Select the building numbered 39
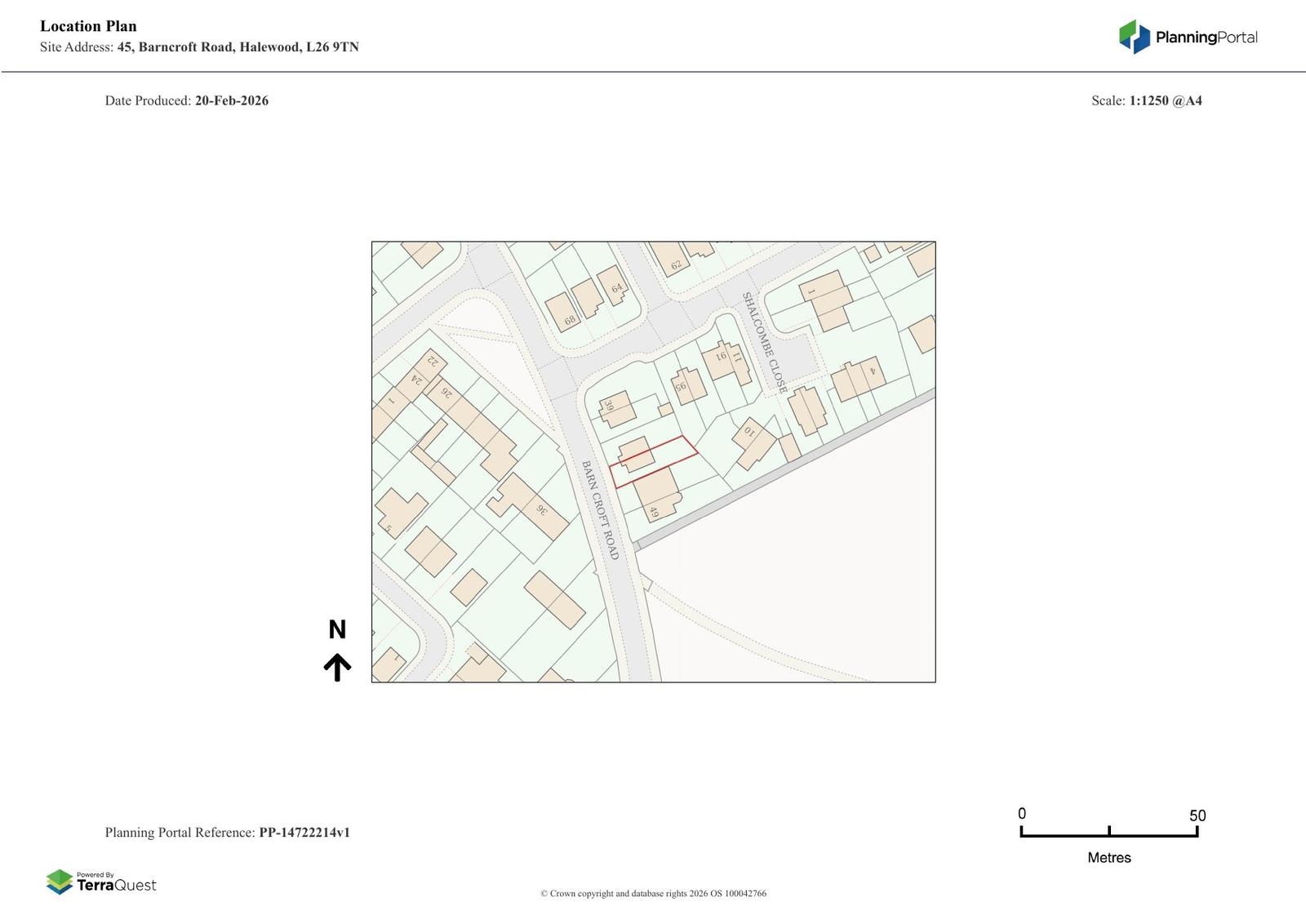 click(x=616, y=409)
